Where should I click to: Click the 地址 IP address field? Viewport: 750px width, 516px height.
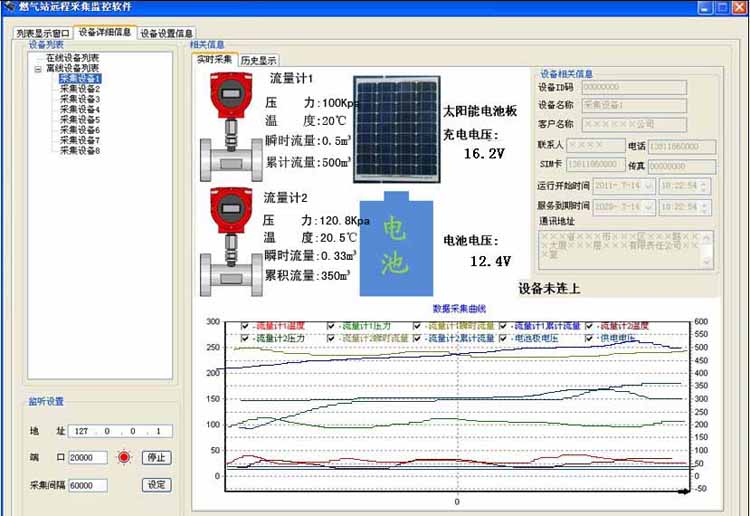(120, 431)
